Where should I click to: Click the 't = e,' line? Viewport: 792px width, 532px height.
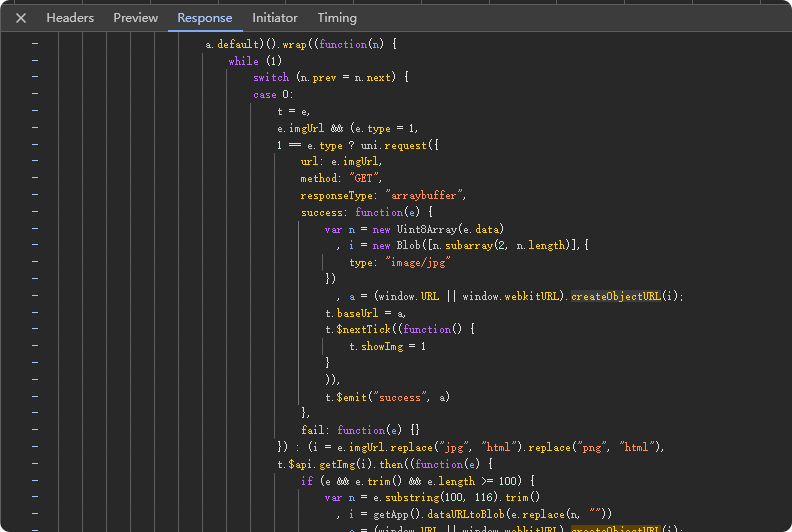[293, 111]
